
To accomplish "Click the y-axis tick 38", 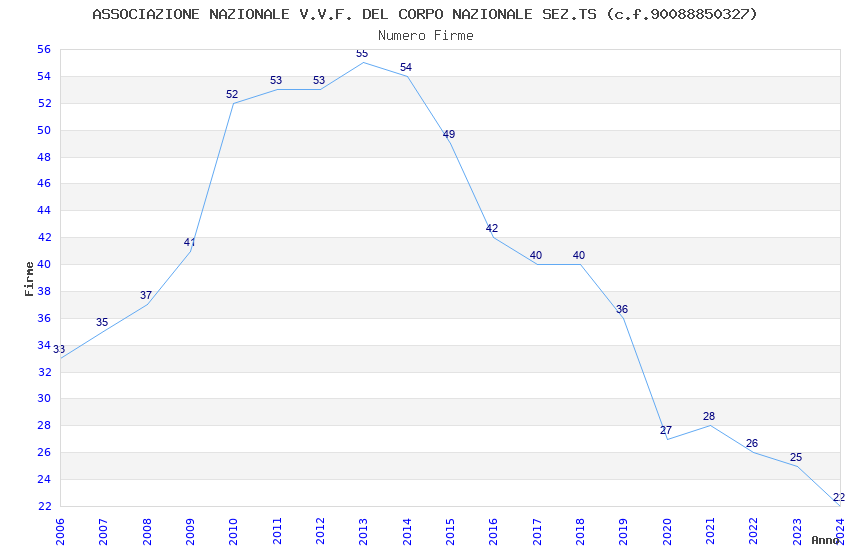I will pos(44,291).
